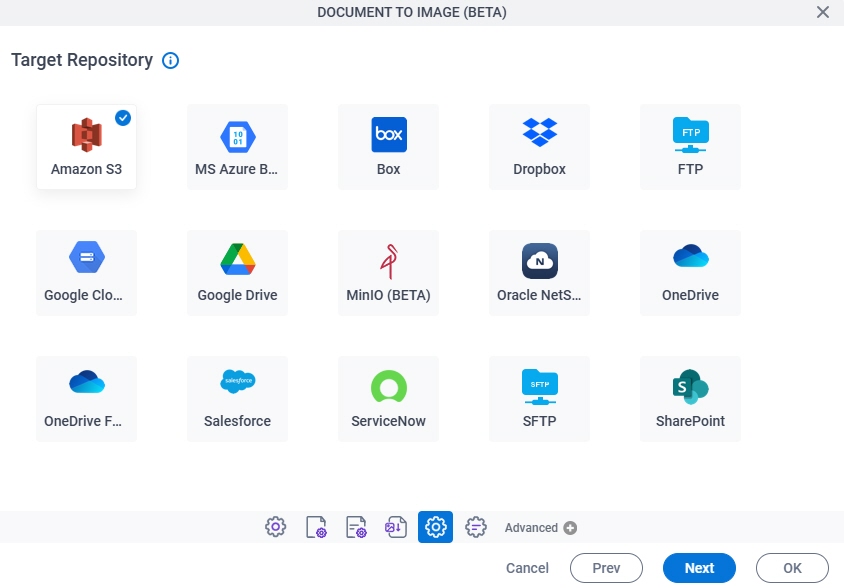Choose the OneDrive repository tile
Viewport: 844px width, 588px height.
690,272
